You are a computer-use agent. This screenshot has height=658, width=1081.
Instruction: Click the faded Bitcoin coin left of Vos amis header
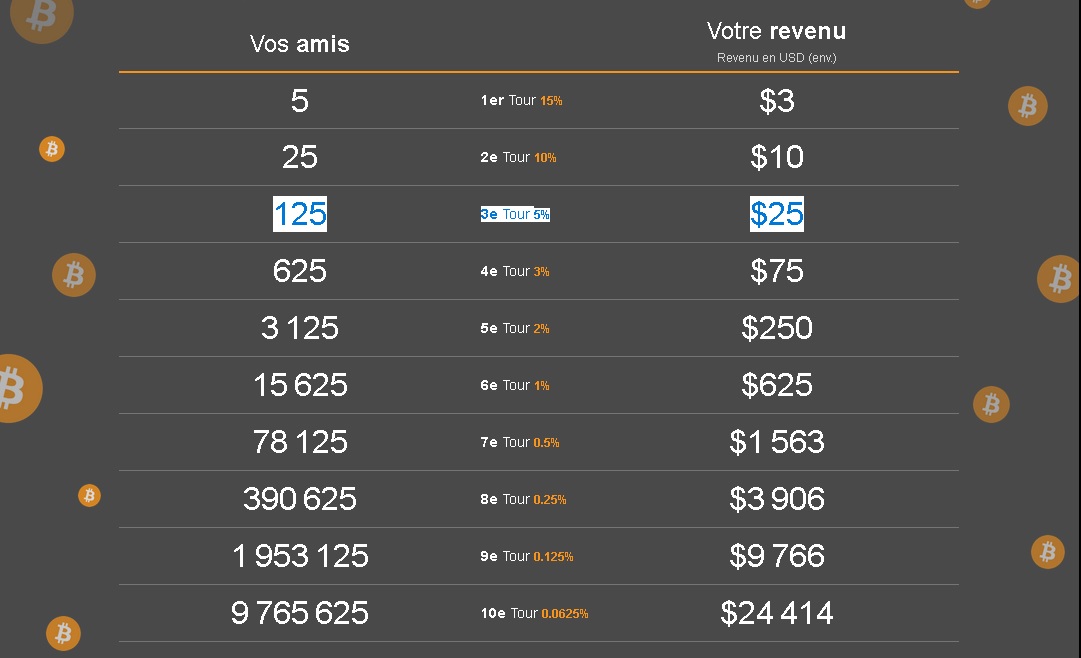[x=41, y=16]
